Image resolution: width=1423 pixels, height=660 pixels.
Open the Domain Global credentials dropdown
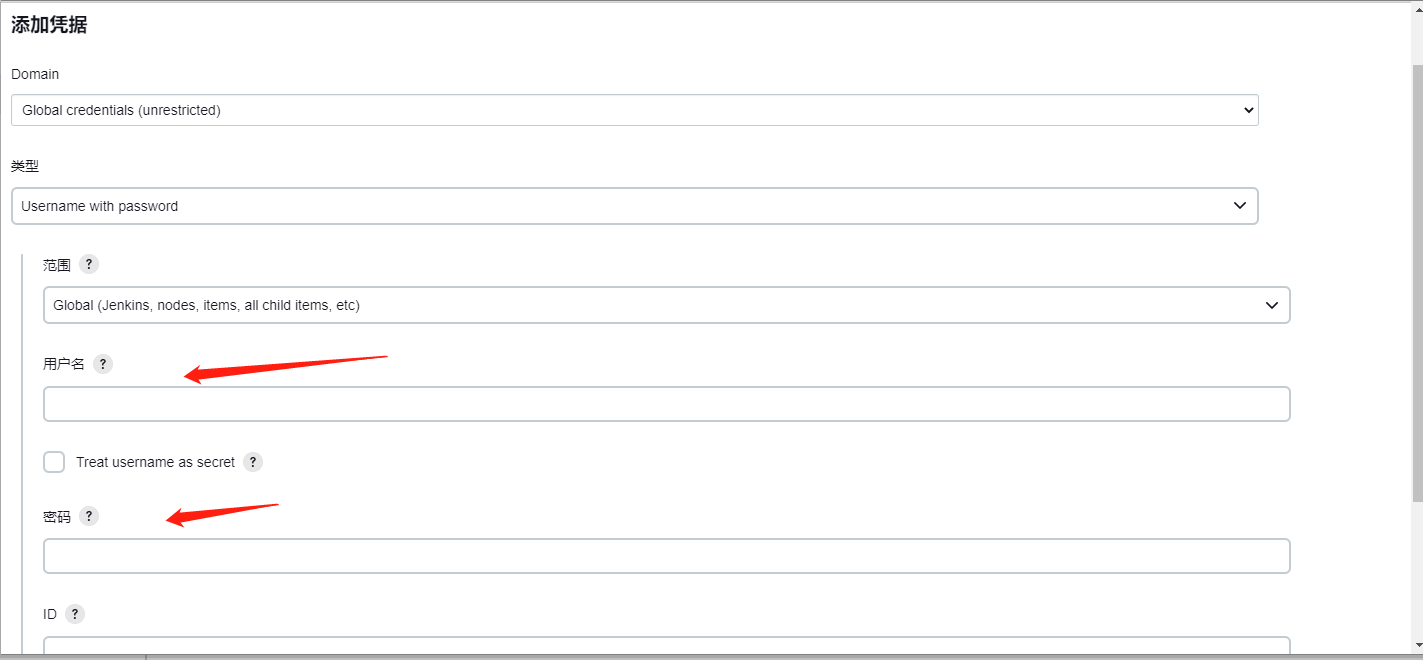pos(634,110)
